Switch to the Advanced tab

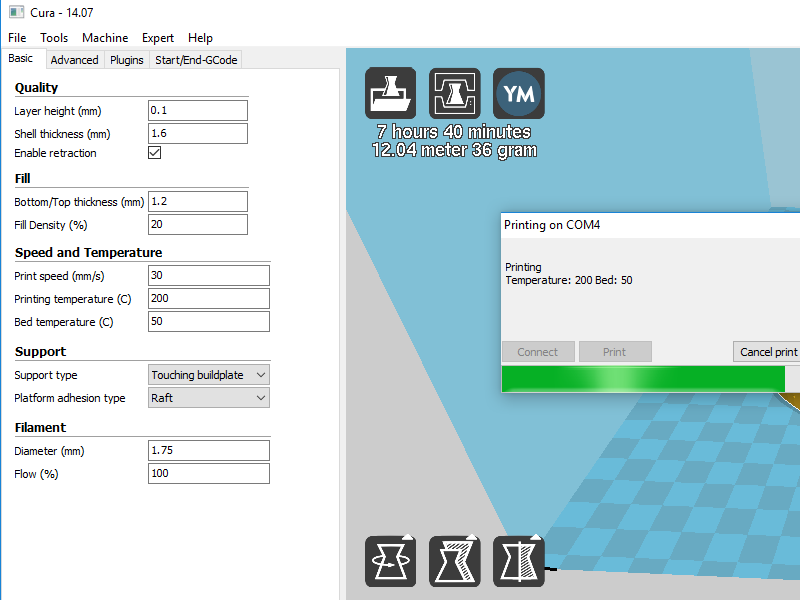[74, 60]
